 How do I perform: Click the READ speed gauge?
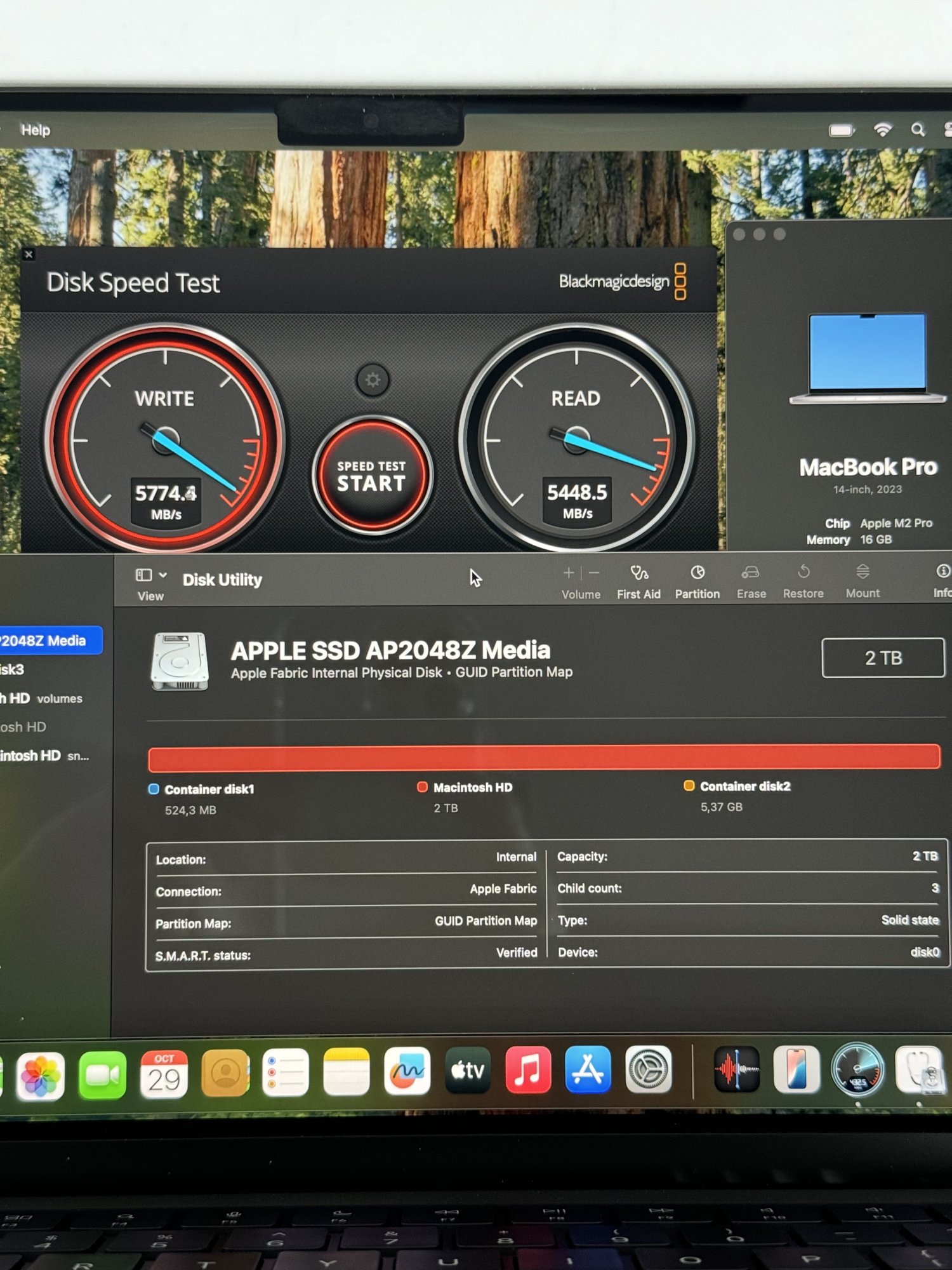click(x=576, y=438)
